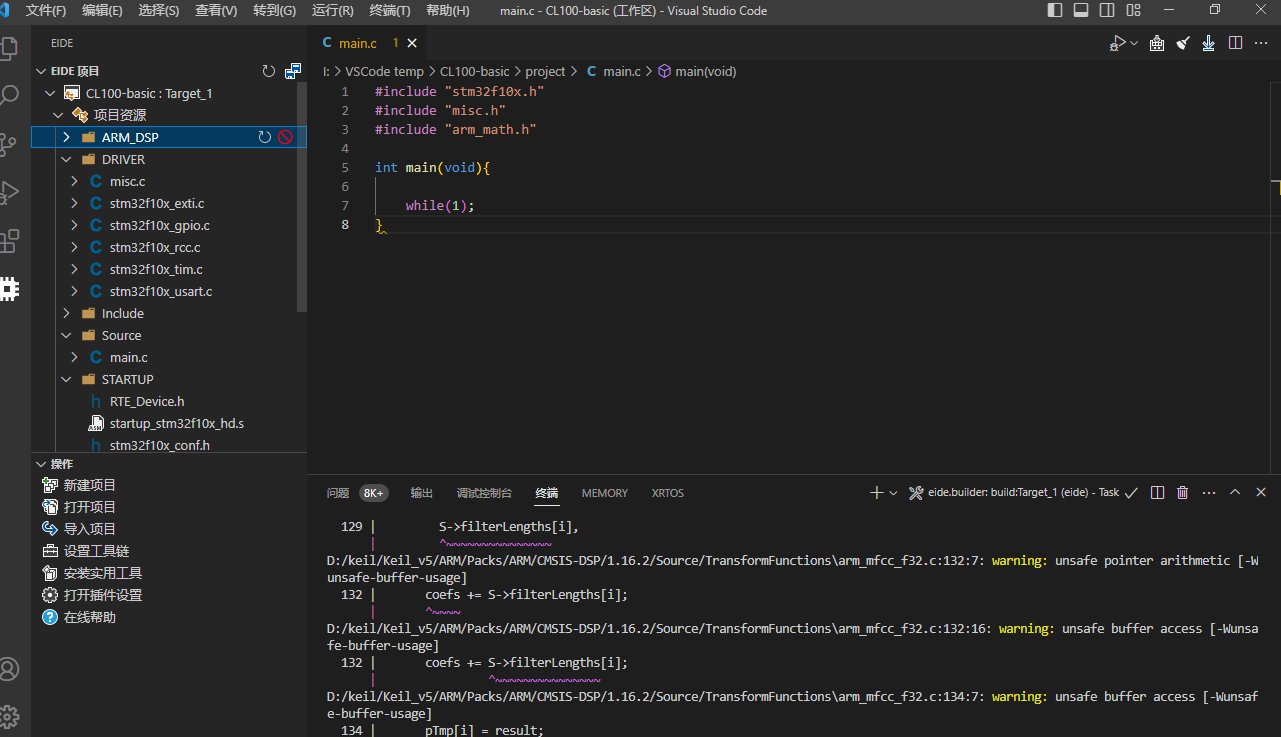Viewport: 1281px width, 737px height.
Task: Click 安装实用工具
Action: [103, 573]
